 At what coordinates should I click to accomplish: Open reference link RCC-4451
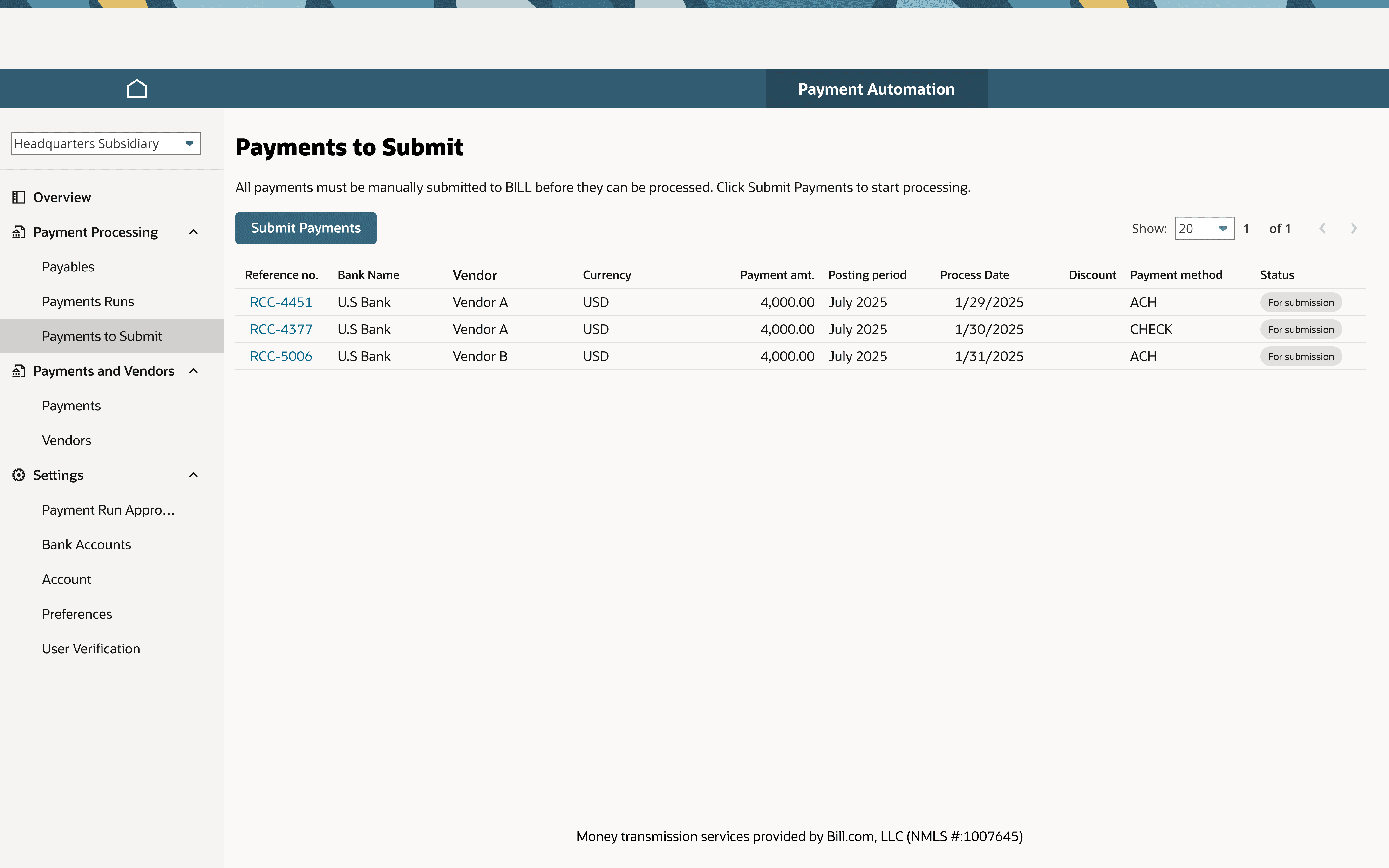point(281,302)
